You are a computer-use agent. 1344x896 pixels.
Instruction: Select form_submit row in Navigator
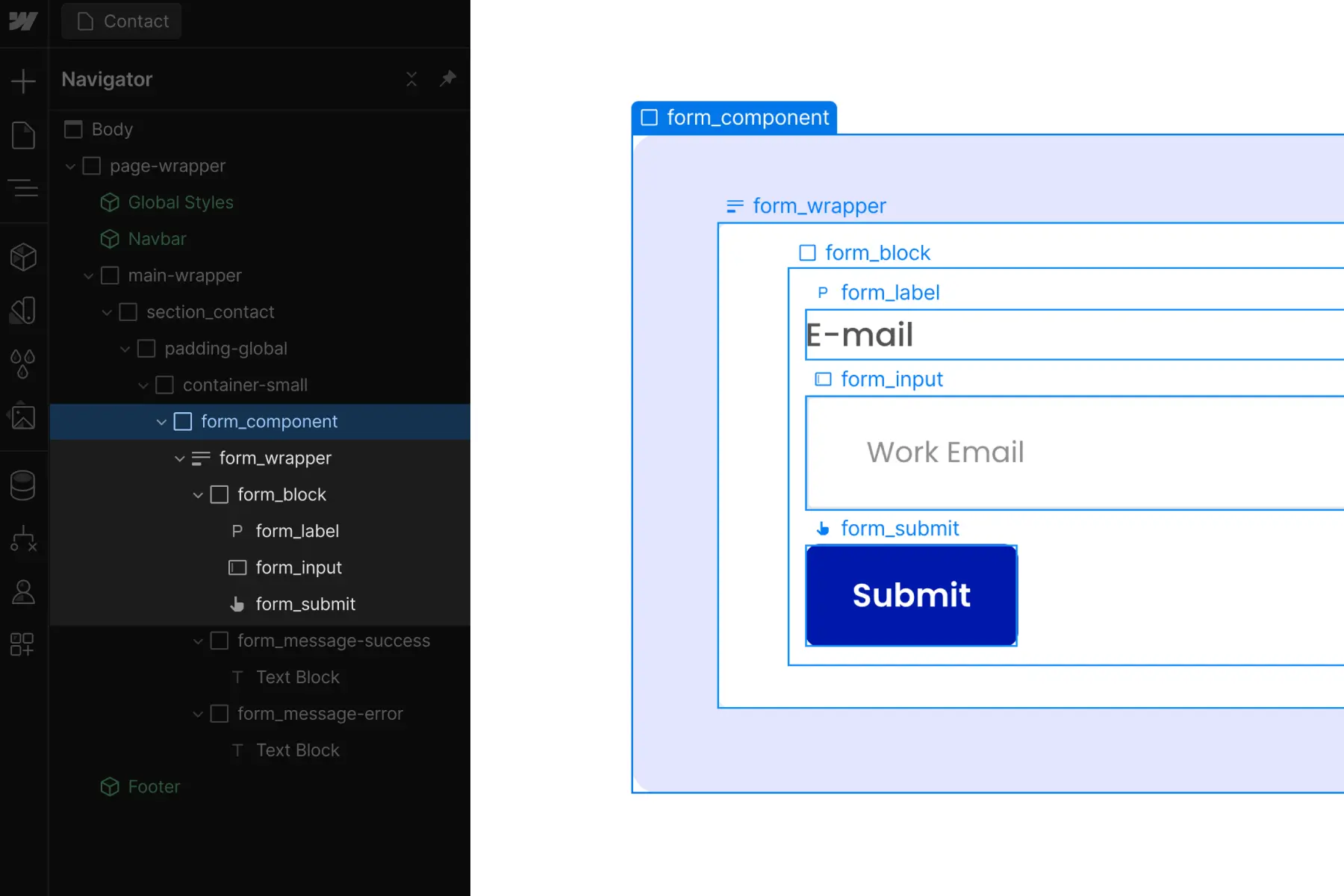tap(261, 604)
